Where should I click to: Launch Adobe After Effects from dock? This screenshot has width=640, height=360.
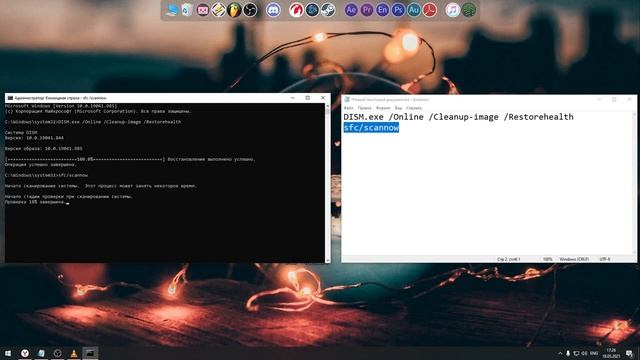(351, 10)
